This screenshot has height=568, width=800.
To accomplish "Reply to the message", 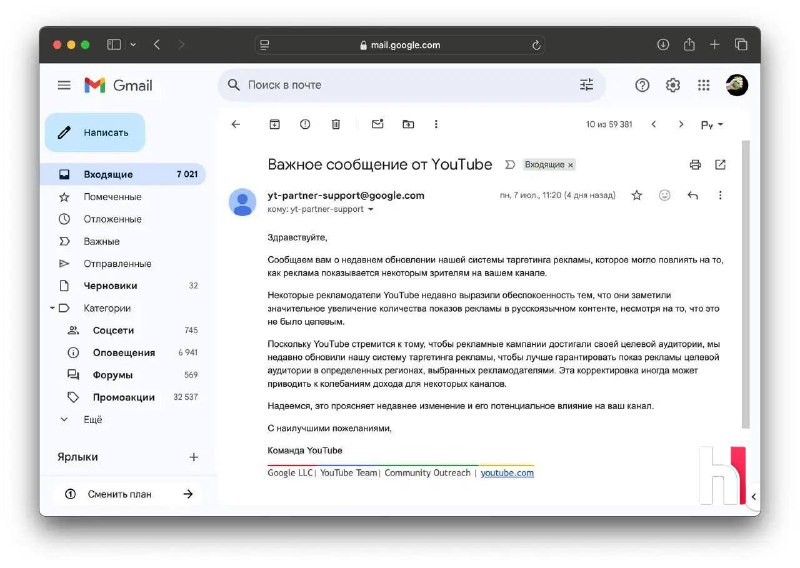I will [x=692, y=195].
